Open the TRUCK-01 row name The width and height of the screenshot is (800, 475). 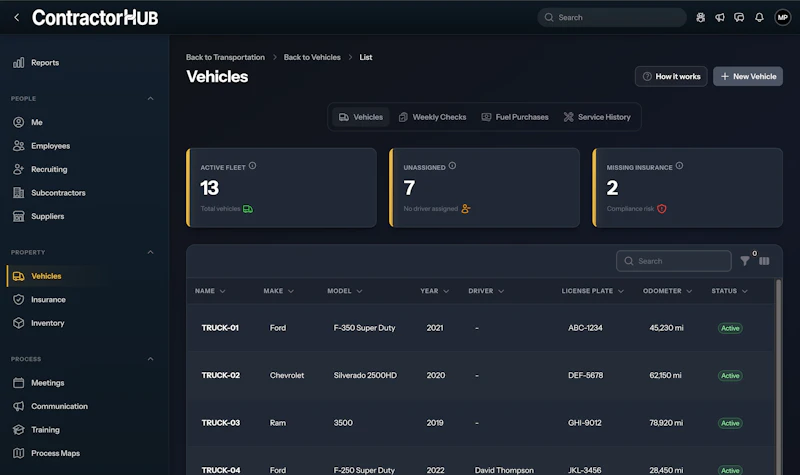click(x=220, y=328)
